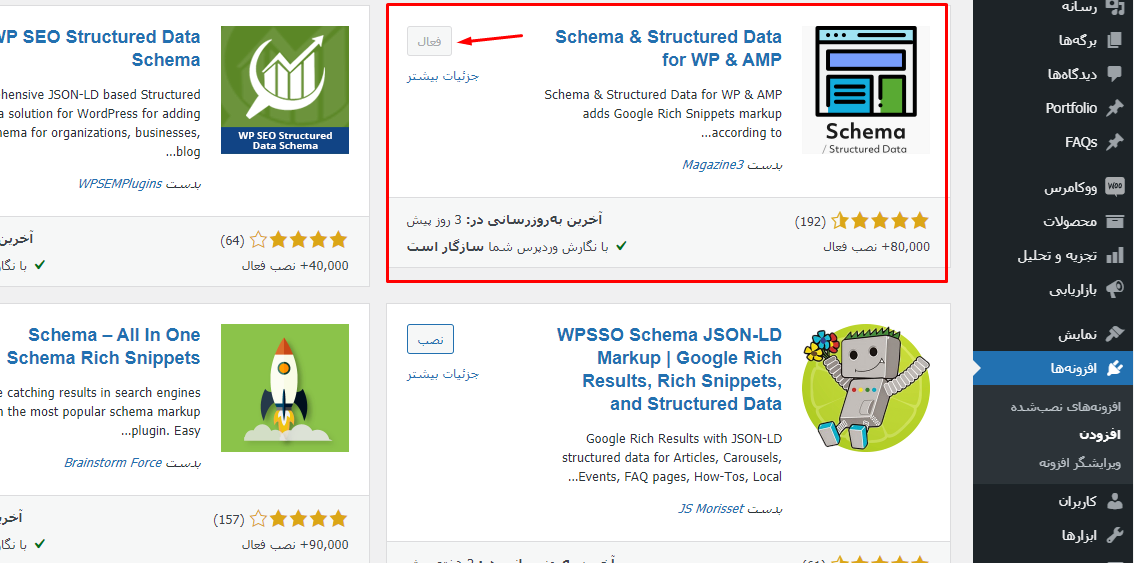Open the FAQs menu item
Screen dimensions: 1134x563
1053,142
